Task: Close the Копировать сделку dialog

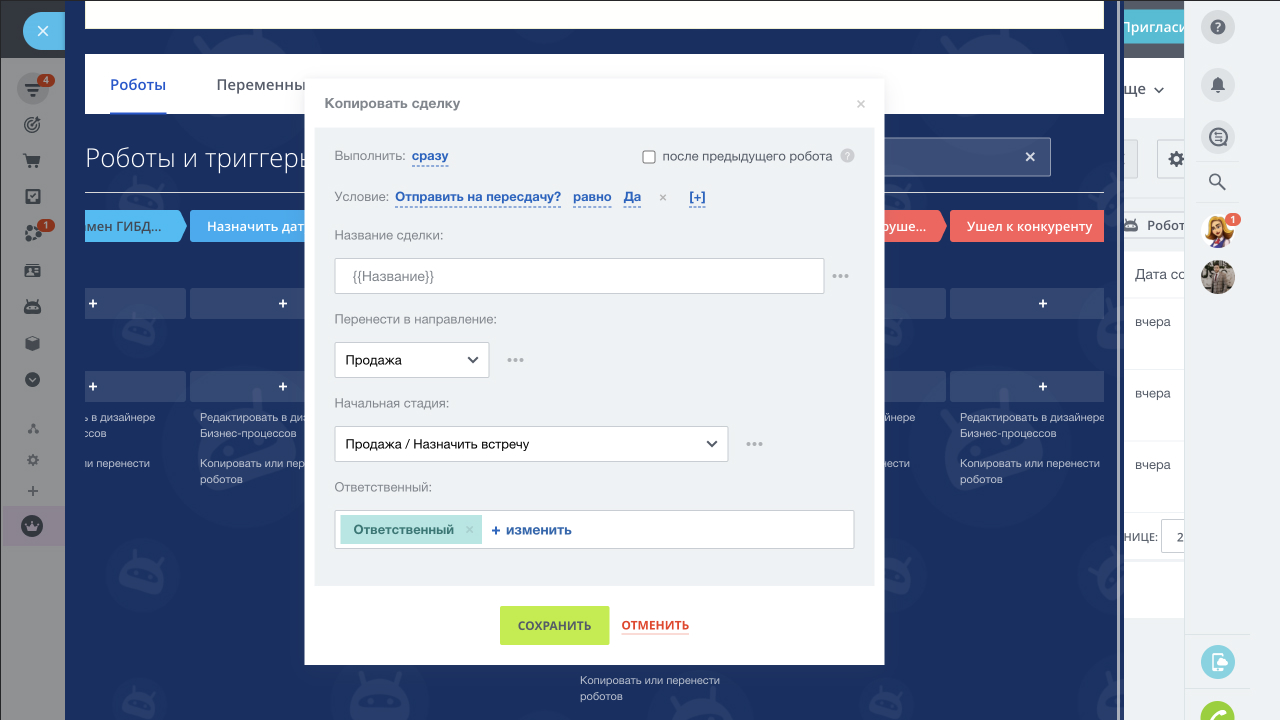Action: pyautogui.click(x=861, y=104)
